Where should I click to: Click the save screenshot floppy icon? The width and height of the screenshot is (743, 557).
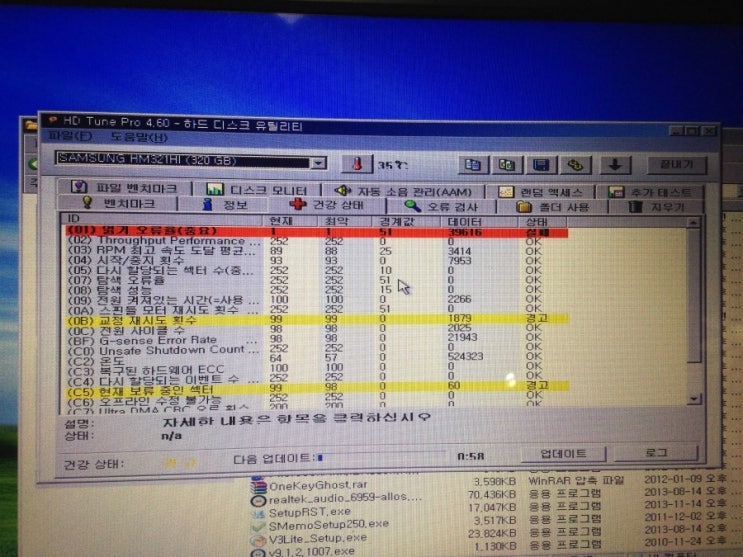pos(541,164)
